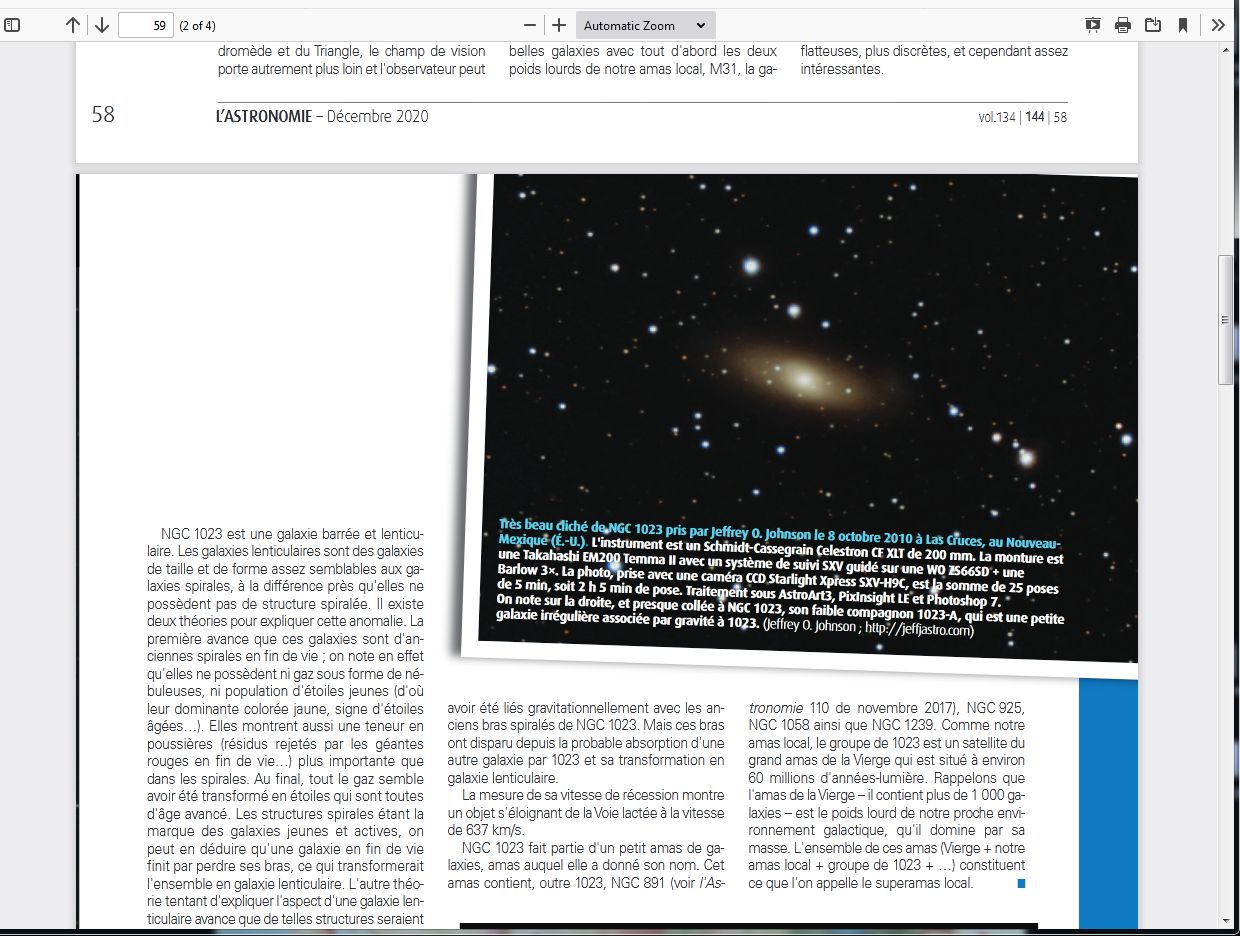Click the NGC 1023 galaxy photo
Viewport: 1240px width, 936px height.
point(800,380)
